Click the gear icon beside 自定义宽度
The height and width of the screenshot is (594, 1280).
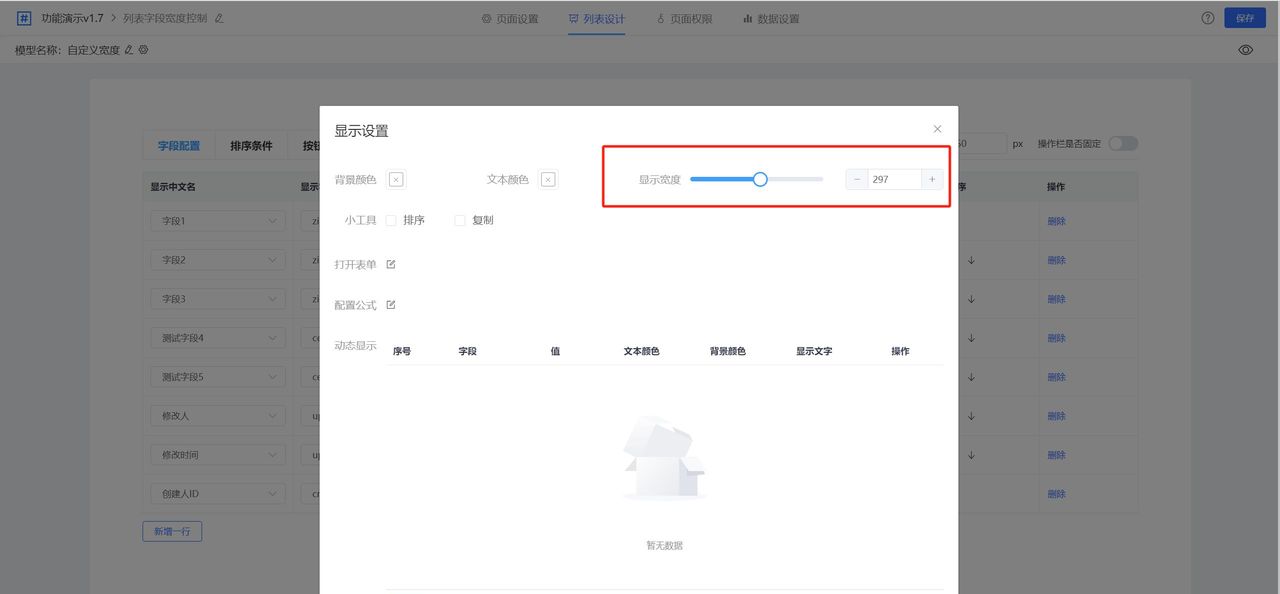[x=142, y=49]
